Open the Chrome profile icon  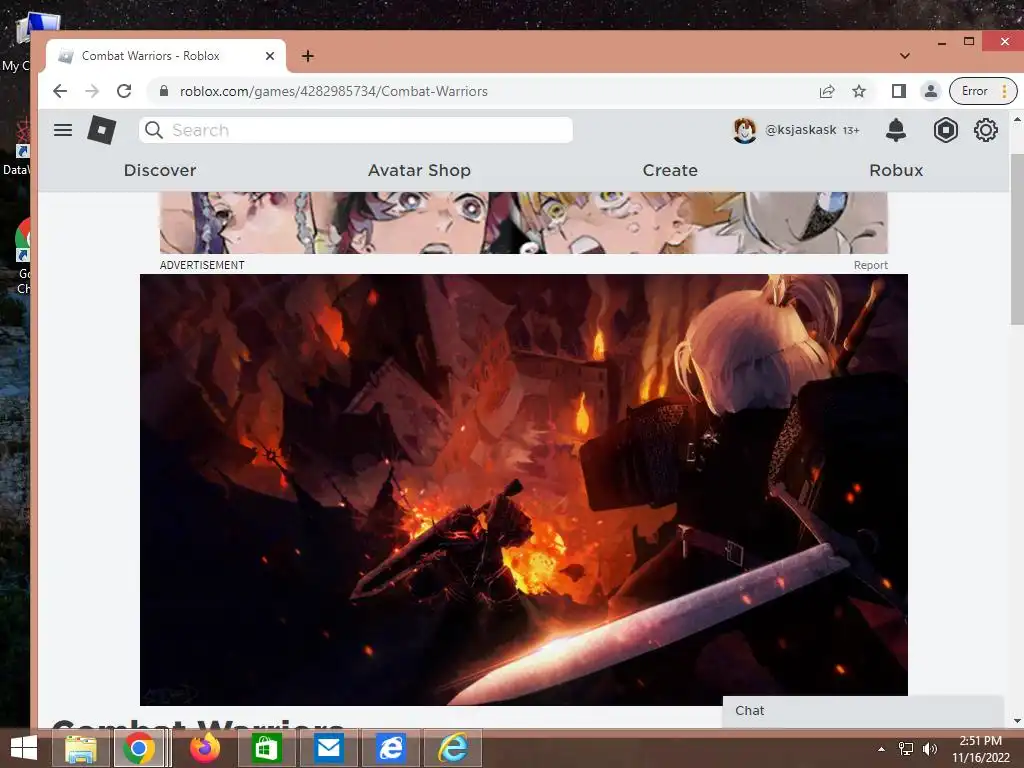pos(931,91)
